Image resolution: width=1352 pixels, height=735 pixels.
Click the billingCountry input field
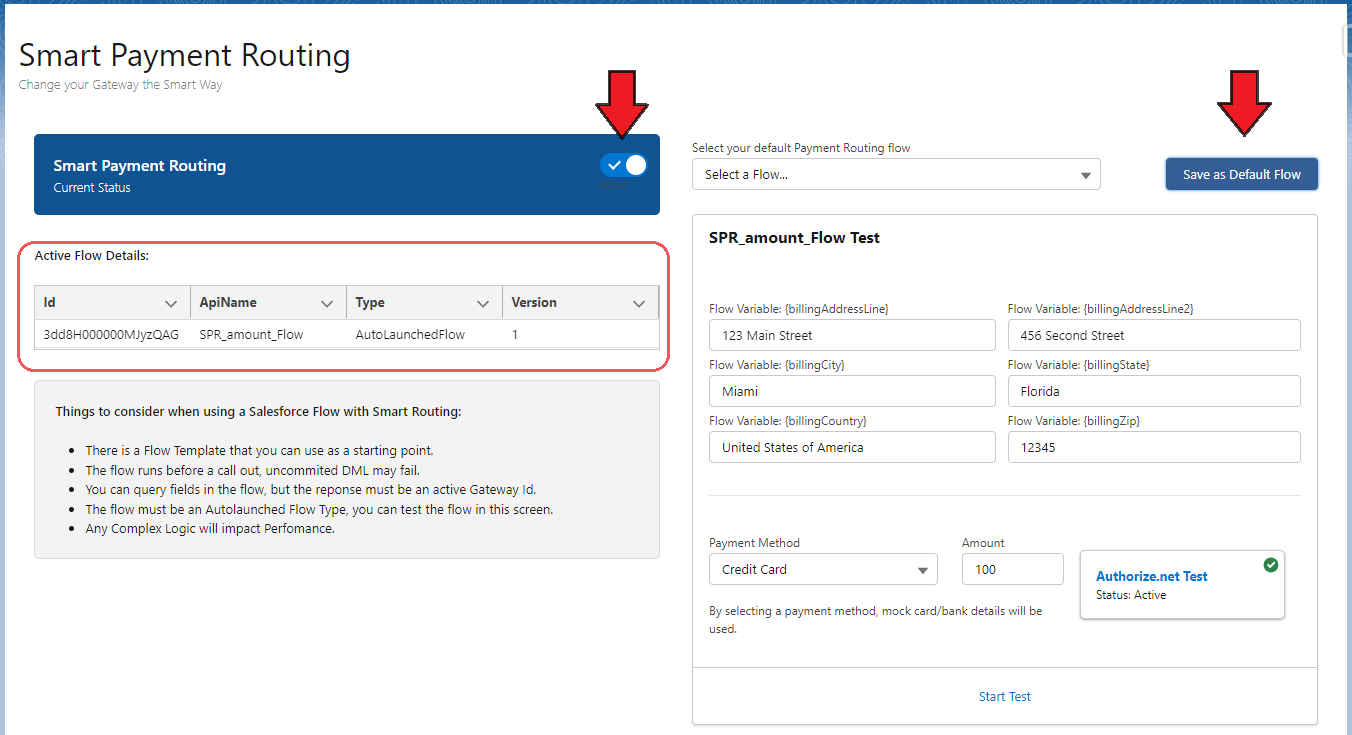(x=852, y=447)
